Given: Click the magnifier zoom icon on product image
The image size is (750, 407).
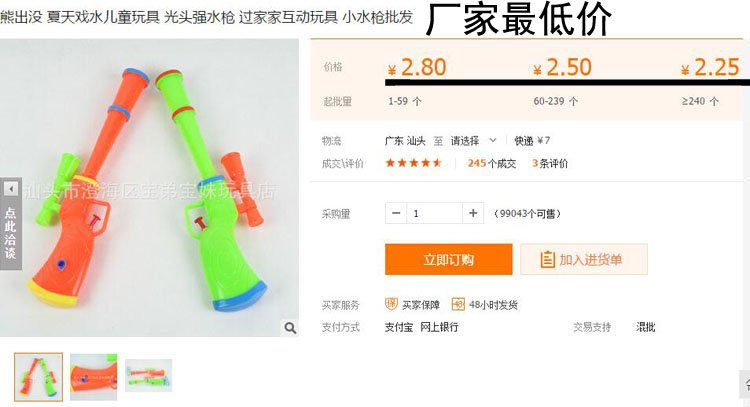Looking at the screenshot, I should point(290,328).
